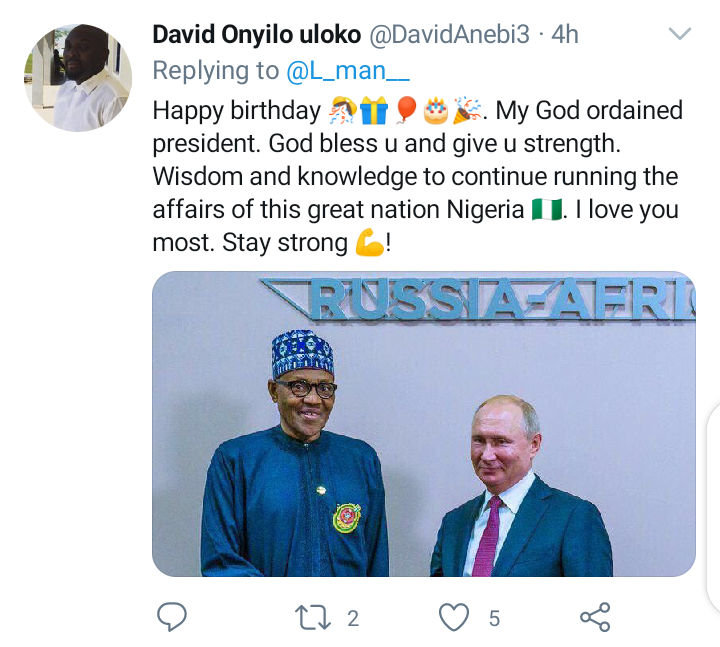
Task: Open the share icon options
Action: [x=595, y=617]
